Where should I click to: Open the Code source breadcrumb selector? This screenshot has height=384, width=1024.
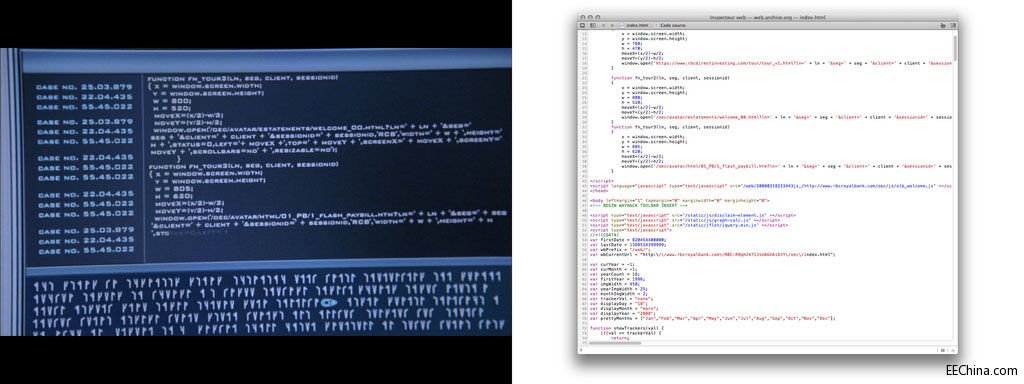point(673,25)
